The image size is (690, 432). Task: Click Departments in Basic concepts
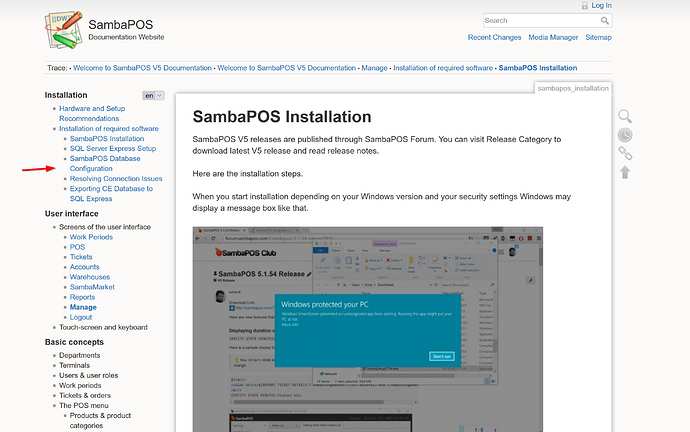(x=80, y=355)
